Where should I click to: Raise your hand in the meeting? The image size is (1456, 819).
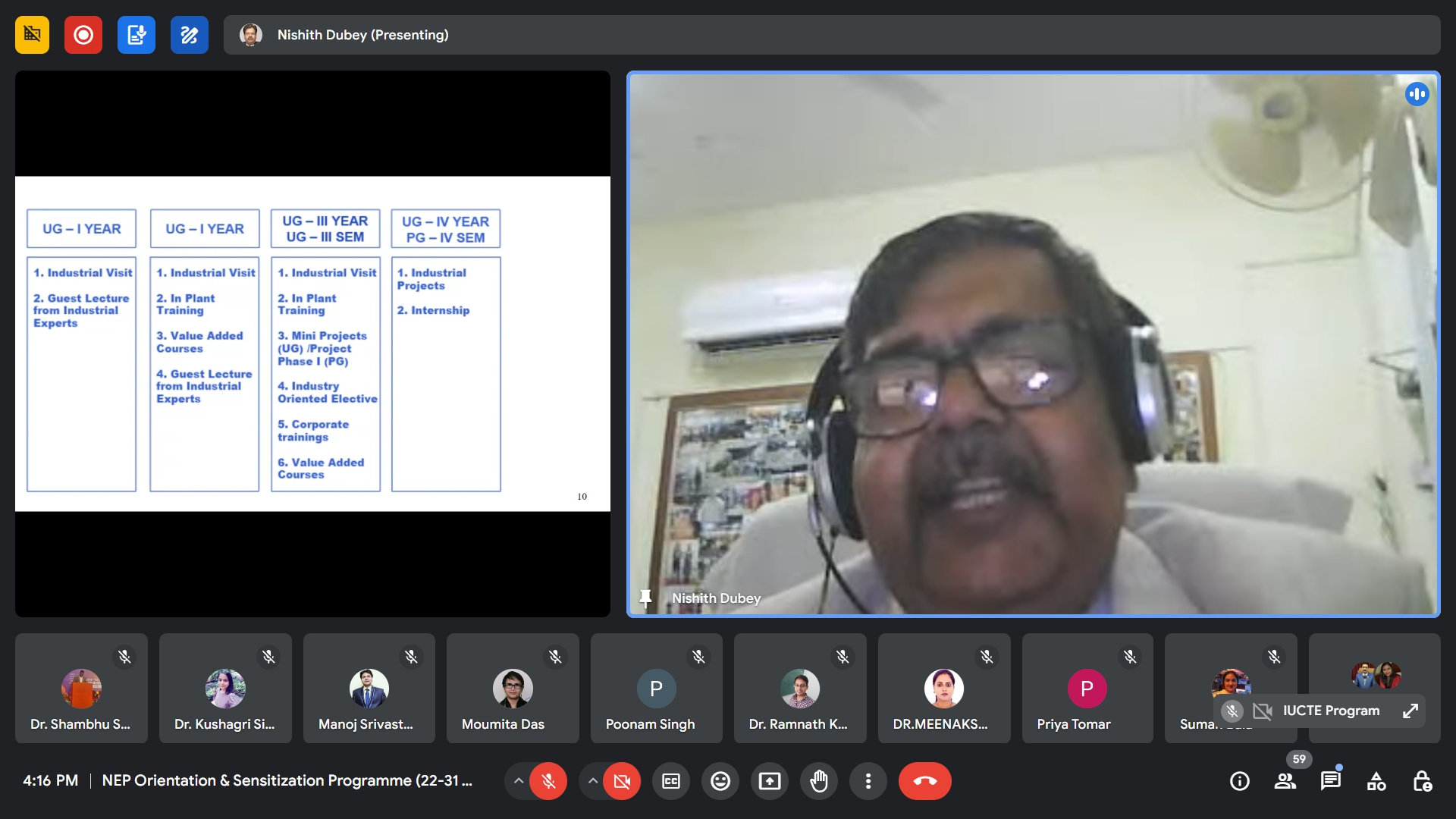(x=819, y=781)
